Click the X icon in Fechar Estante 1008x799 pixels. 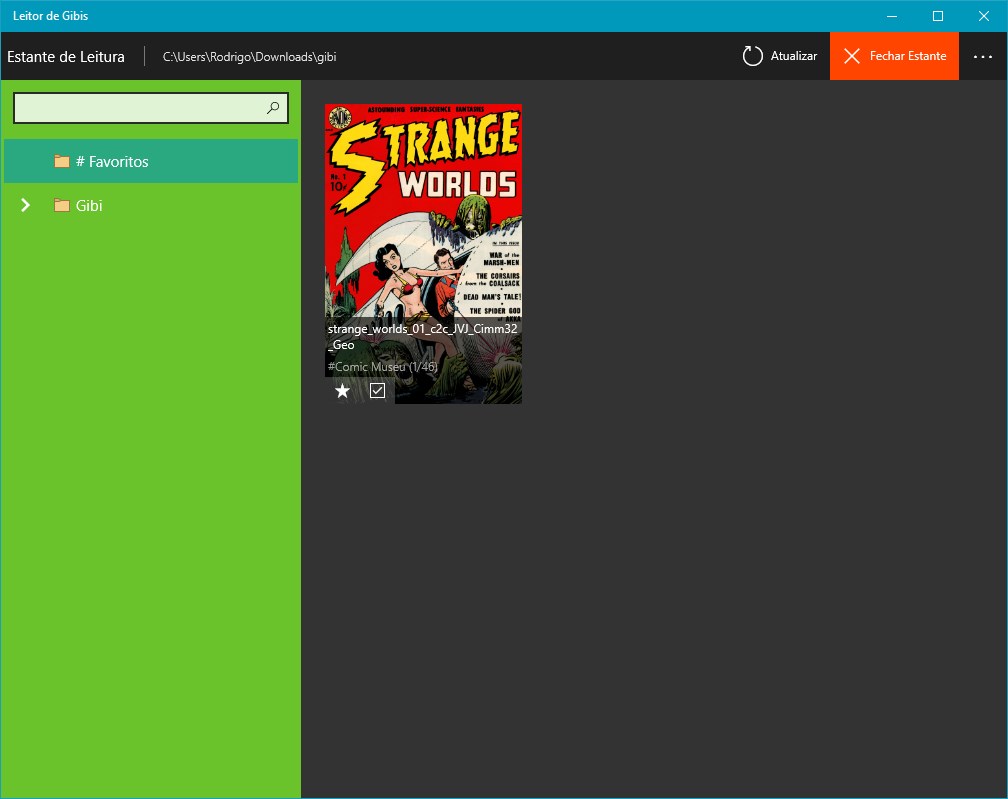852,57
